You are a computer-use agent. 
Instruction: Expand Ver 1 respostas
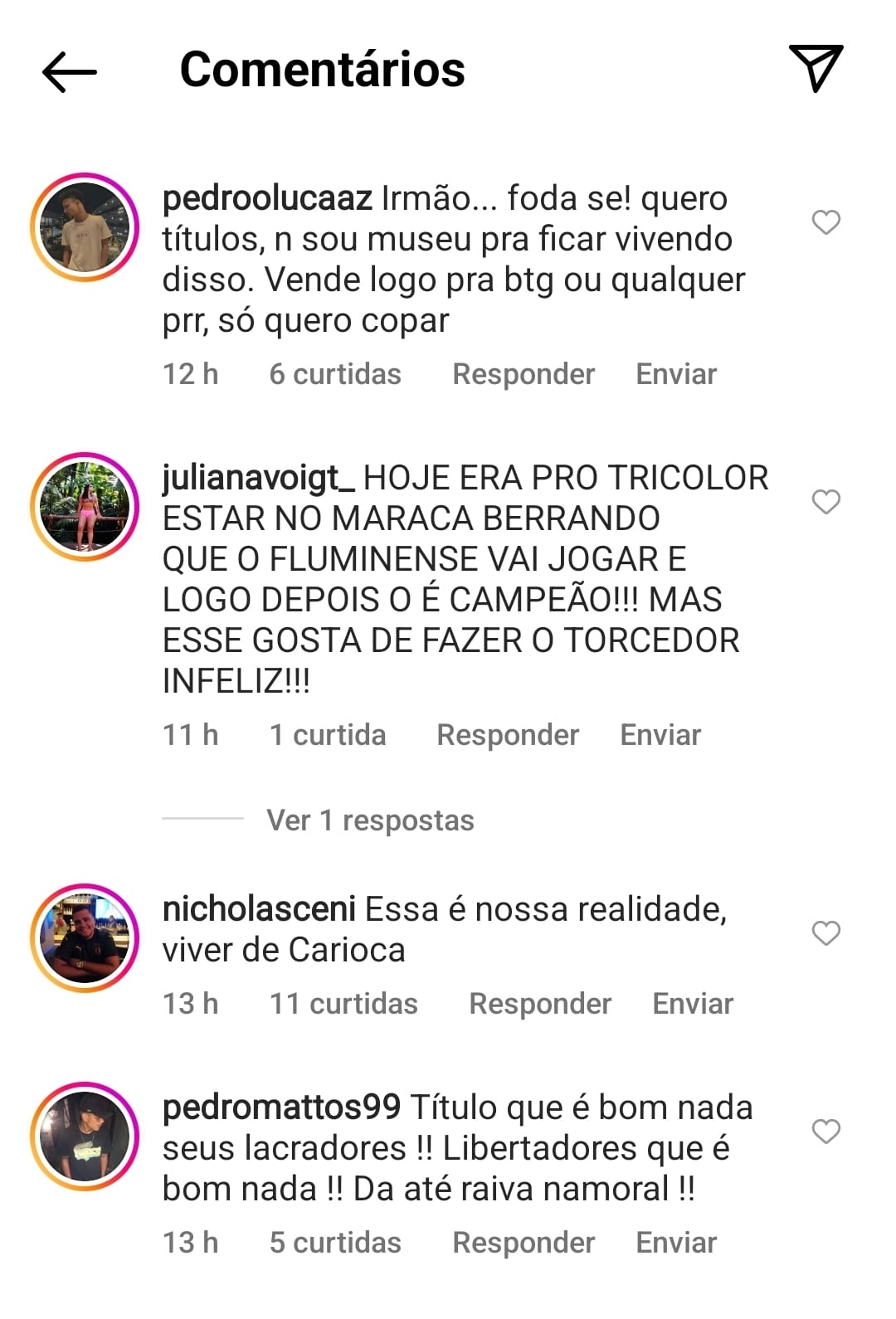(x=370, y=820)
